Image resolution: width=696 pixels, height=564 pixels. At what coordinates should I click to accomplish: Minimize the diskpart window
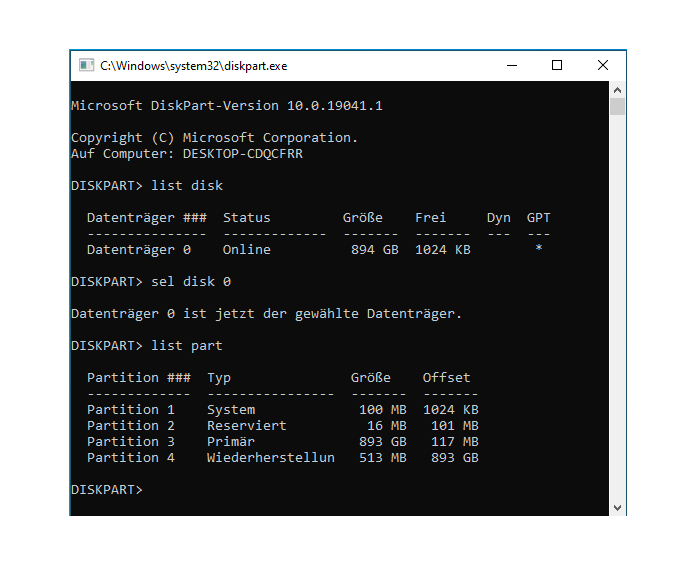pyautogui.click(x=512, y=66)
